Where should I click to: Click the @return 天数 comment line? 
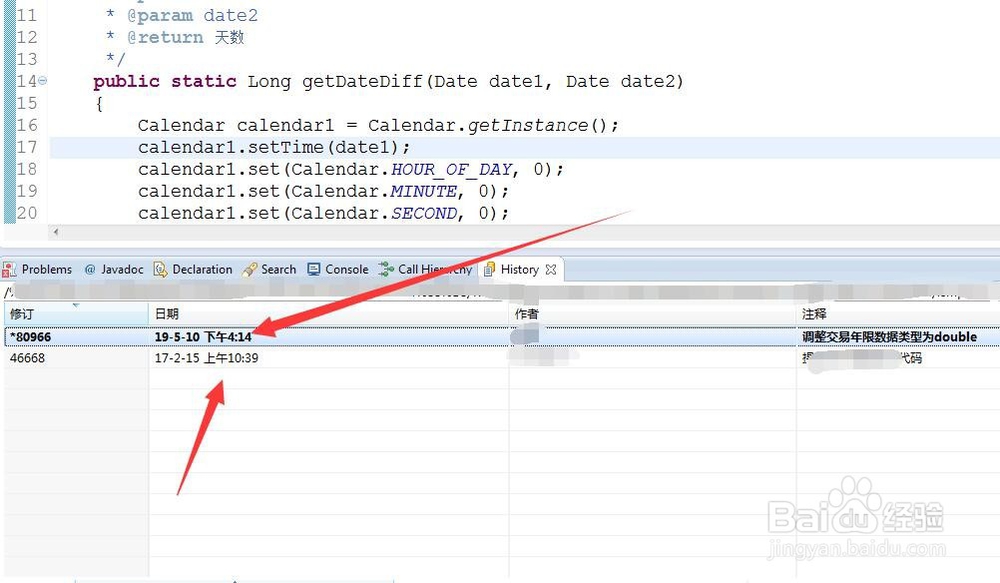point(175,37)
